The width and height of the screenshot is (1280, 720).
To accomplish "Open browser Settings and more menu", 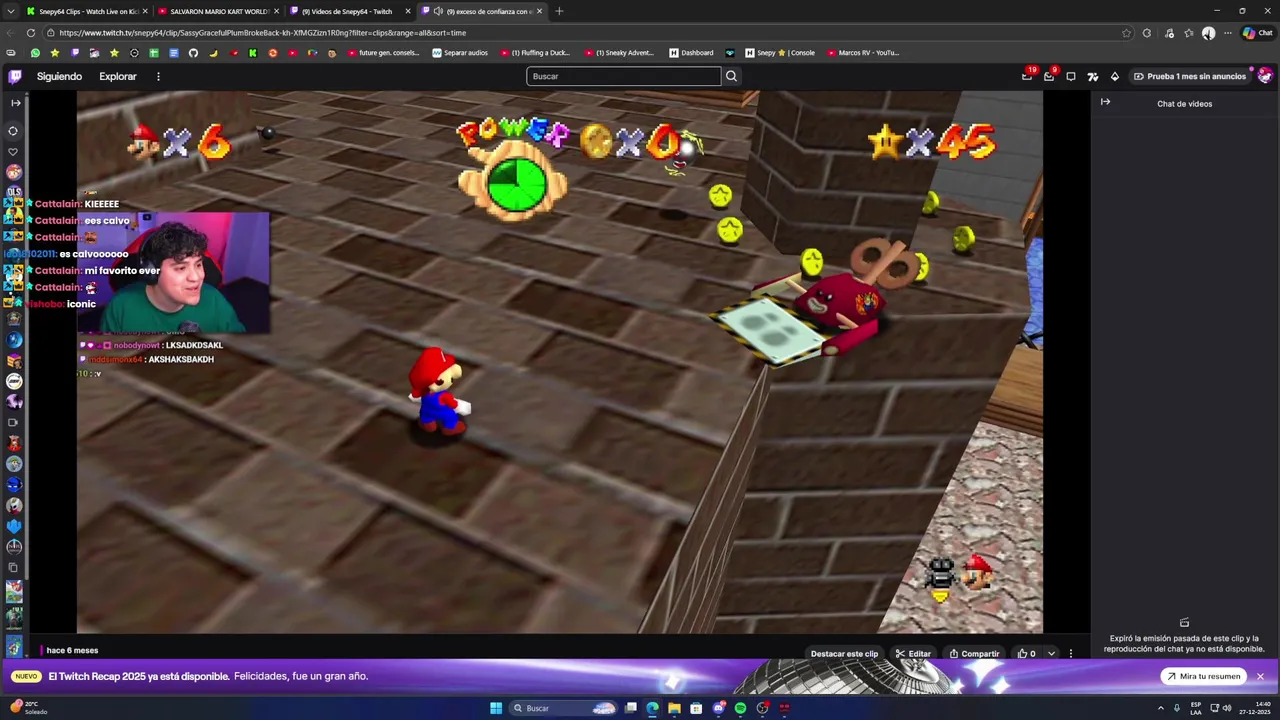I will [x=1228, y=32].
